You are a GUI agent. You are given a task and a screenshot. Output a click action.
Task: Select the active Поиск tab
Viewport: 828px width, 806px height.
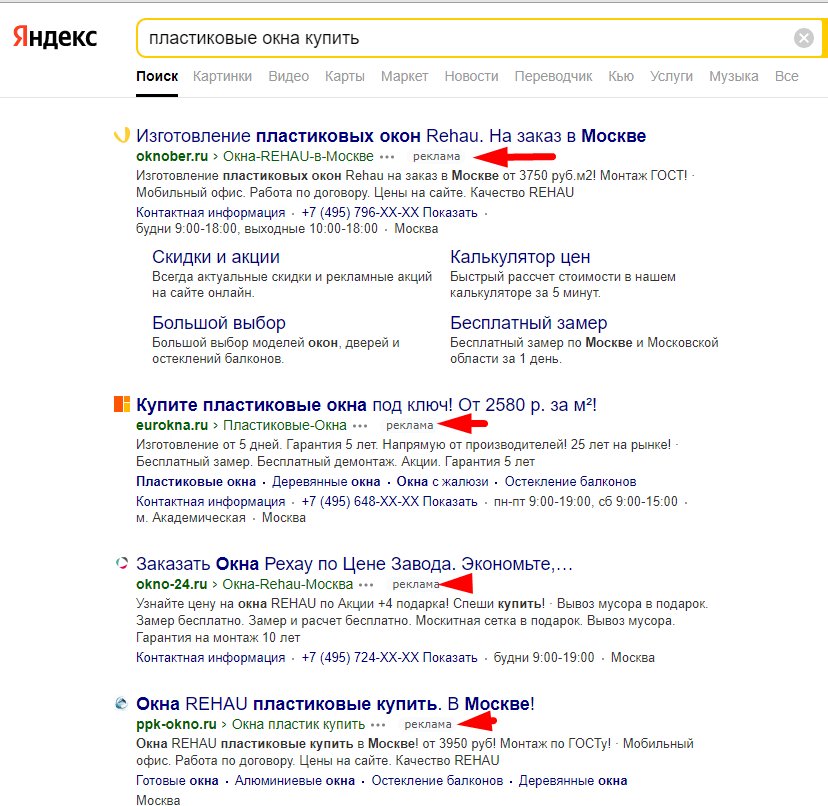click(157, 77)
